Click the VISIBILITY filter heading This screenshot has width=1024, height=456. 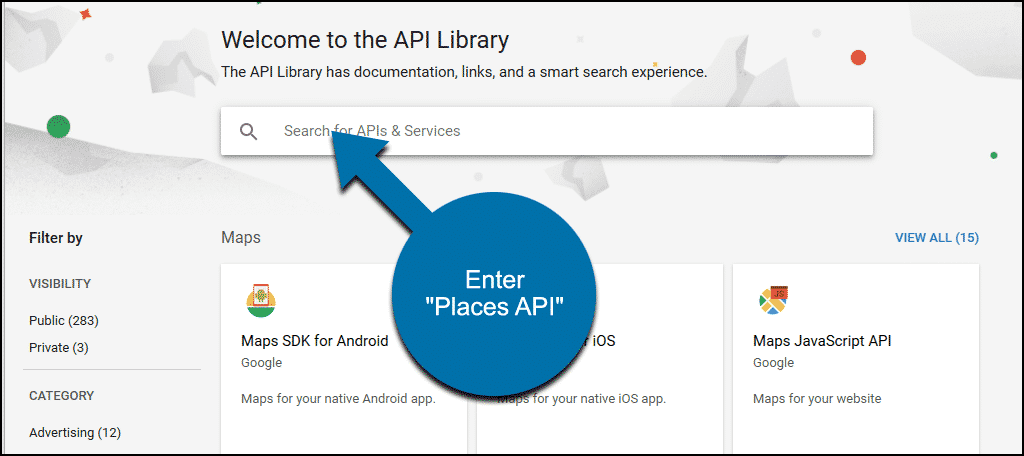pyautogui.click(x=60, y=284)
